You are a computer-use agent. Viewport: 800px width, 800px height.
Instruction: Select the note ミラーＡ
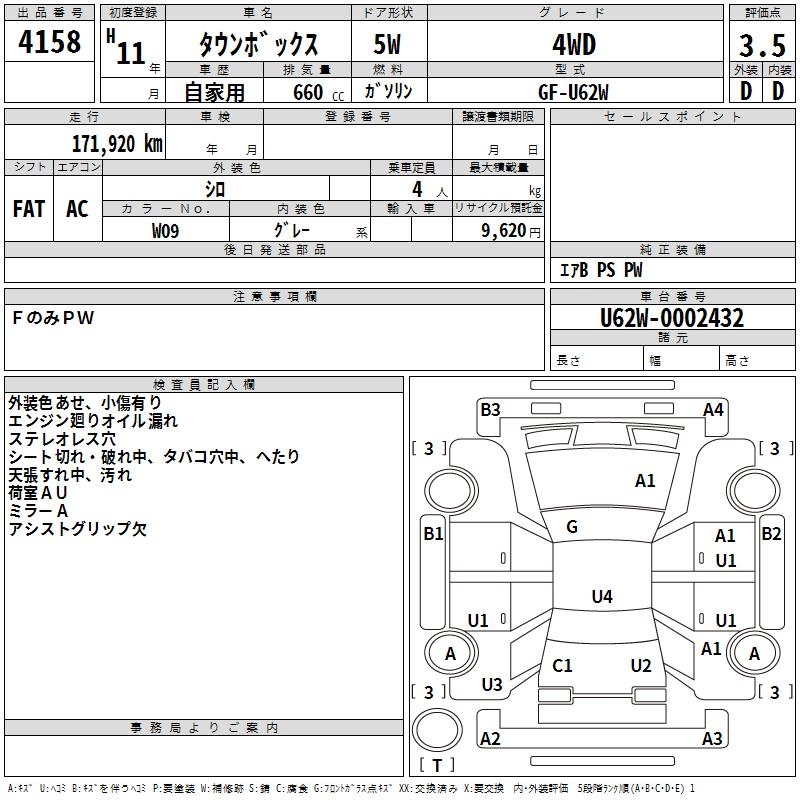(38, 511)
